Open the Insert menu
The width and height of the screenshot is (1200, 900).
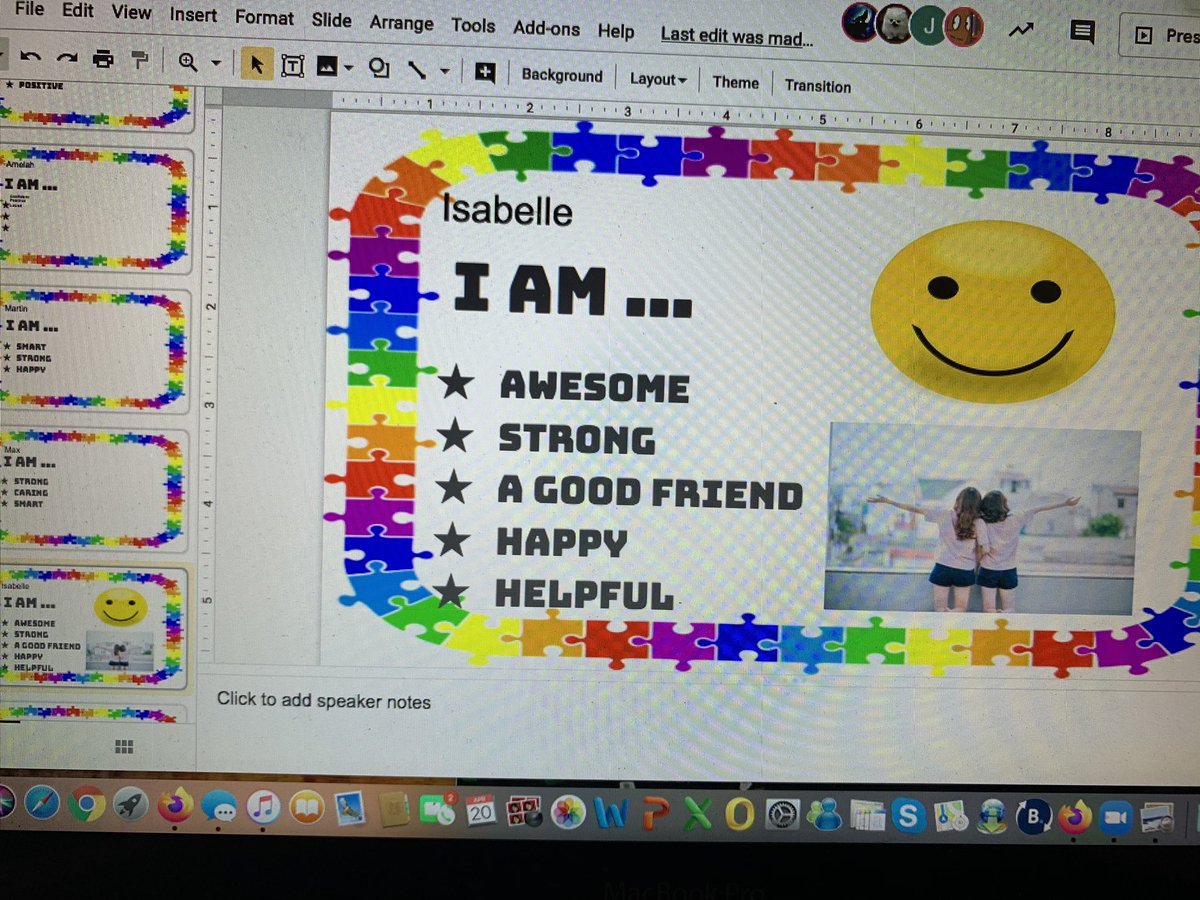pyautogui.click(x=193, y=15)
